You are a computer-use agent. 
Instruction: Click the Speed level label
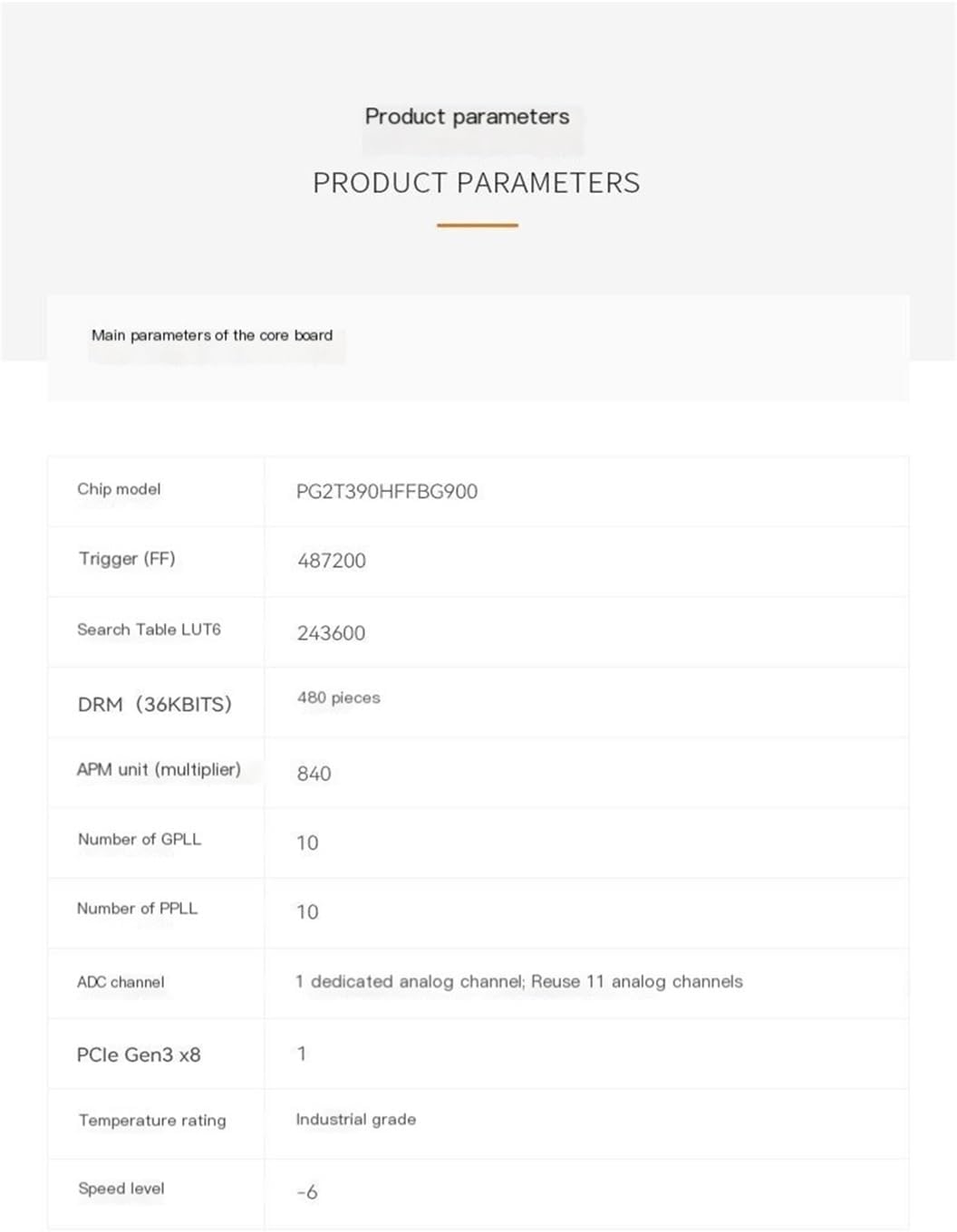tap(121, 1189)
